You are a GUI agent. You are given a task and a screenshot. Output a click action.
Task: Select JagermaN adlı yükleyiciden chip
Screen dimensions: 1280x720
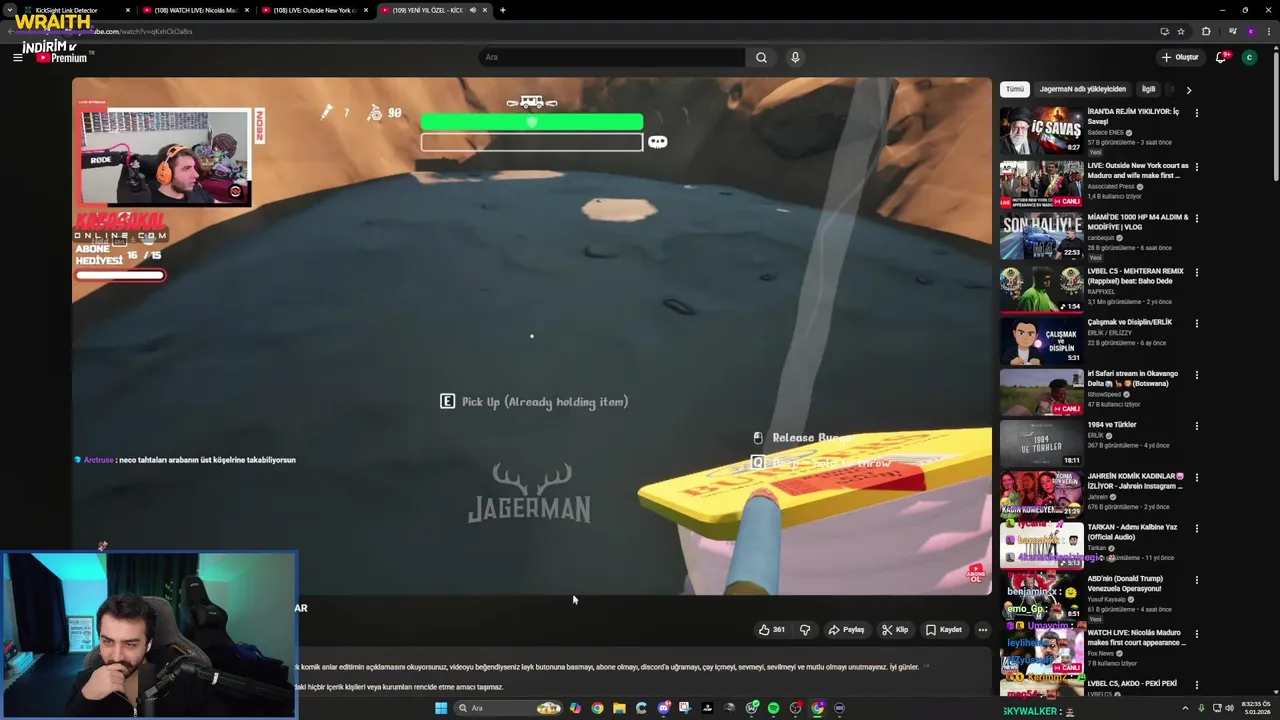(x=1082, y=89)
